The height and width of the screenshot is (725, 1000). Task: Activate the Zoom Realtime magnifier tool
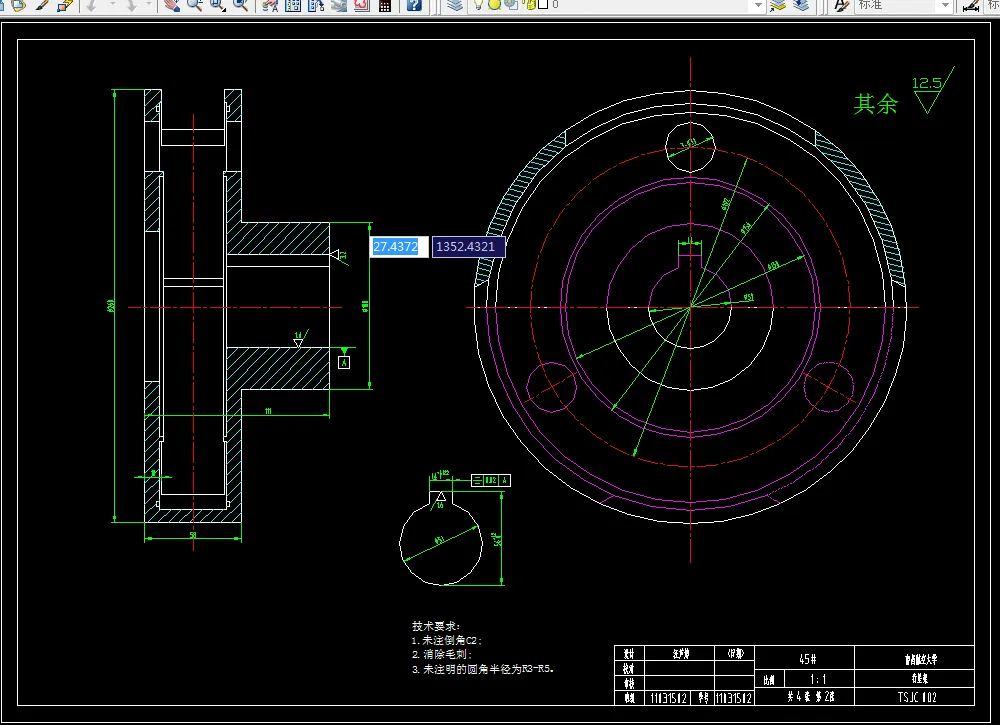pos(193,5)
